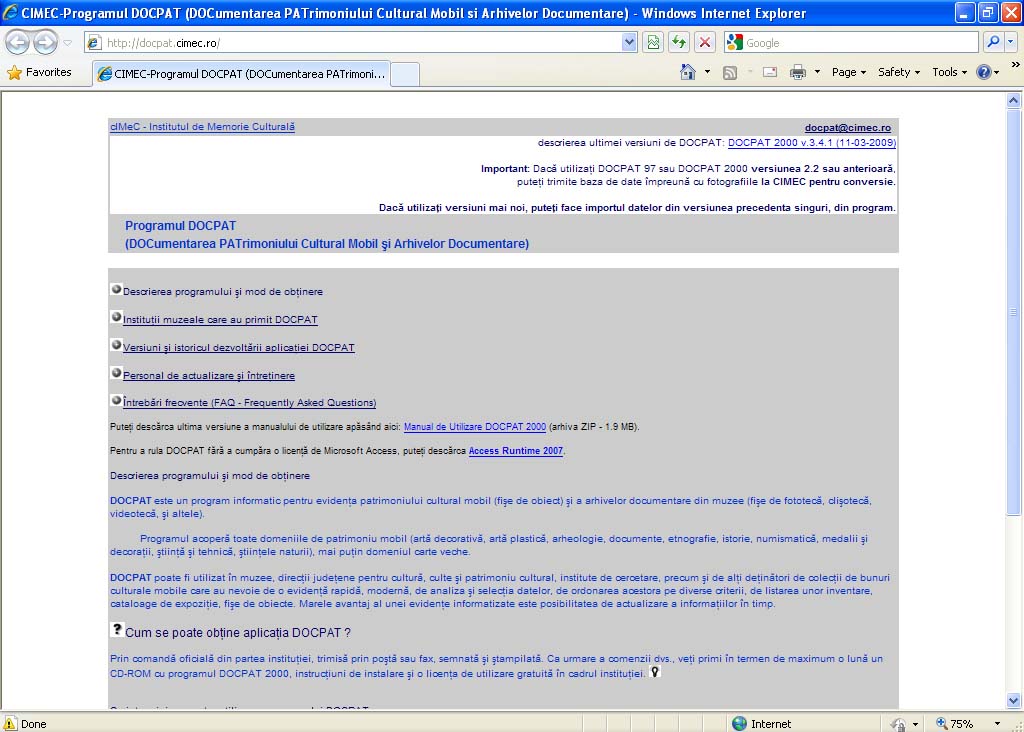Open Instituții muzeale care au primit DOCPAT link
This screenshot has width=1024, height=732.
pos(220,320)
